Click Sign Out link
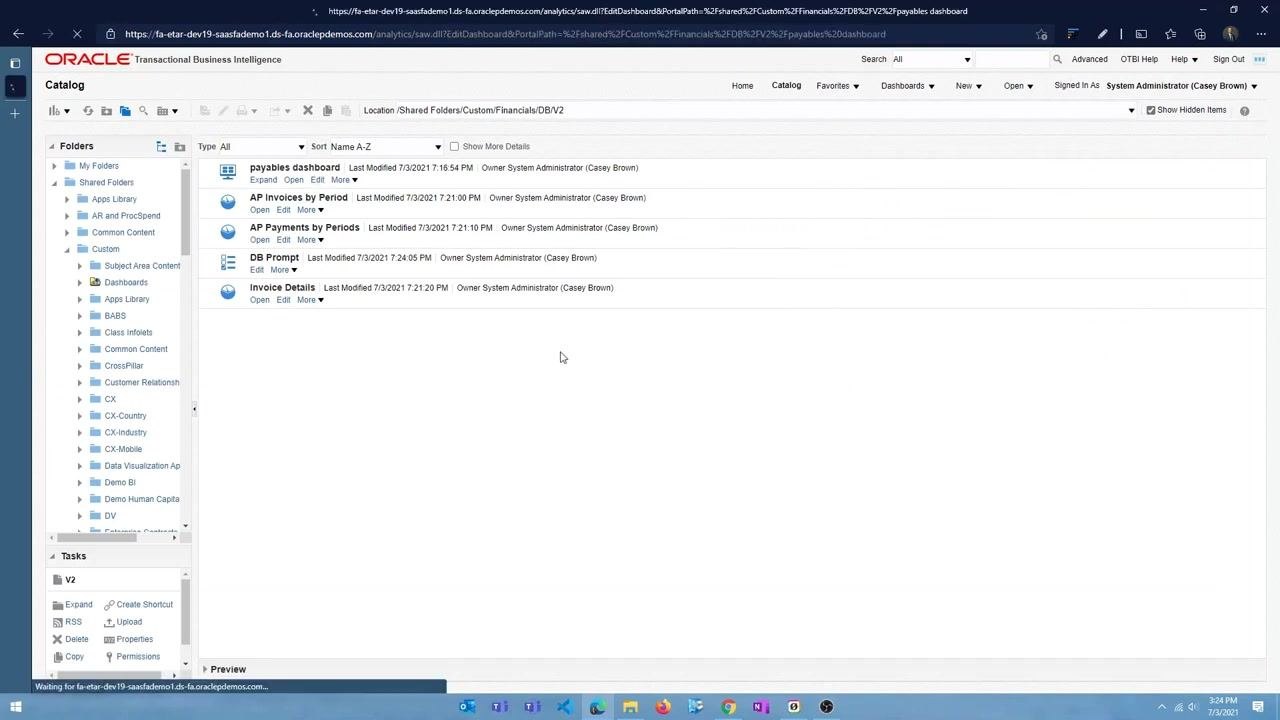 point(1229,59)
